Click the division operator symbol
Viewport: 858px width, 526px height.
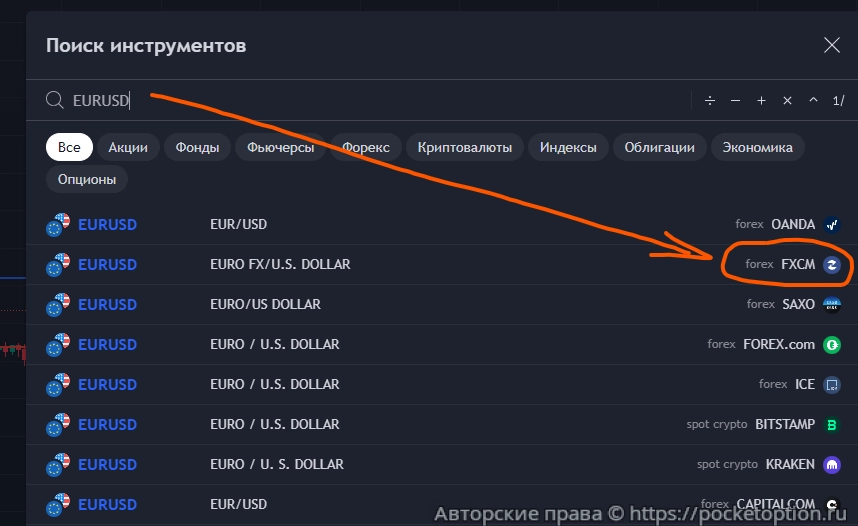pyautogui.click(x=710, y=100)
